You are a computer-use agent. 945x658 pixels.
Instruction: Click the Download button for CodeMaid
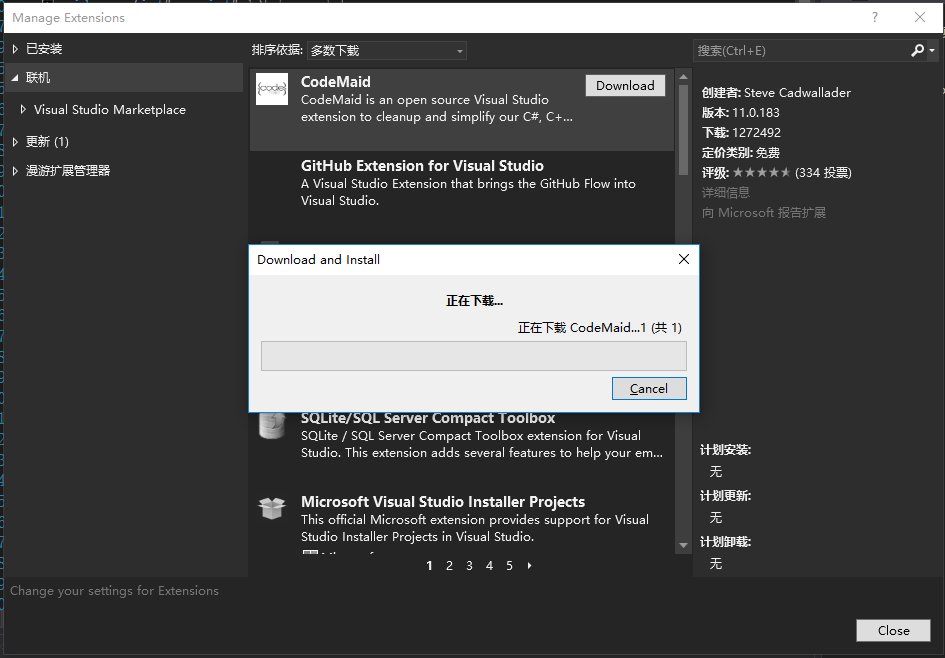tap(625, 86)
